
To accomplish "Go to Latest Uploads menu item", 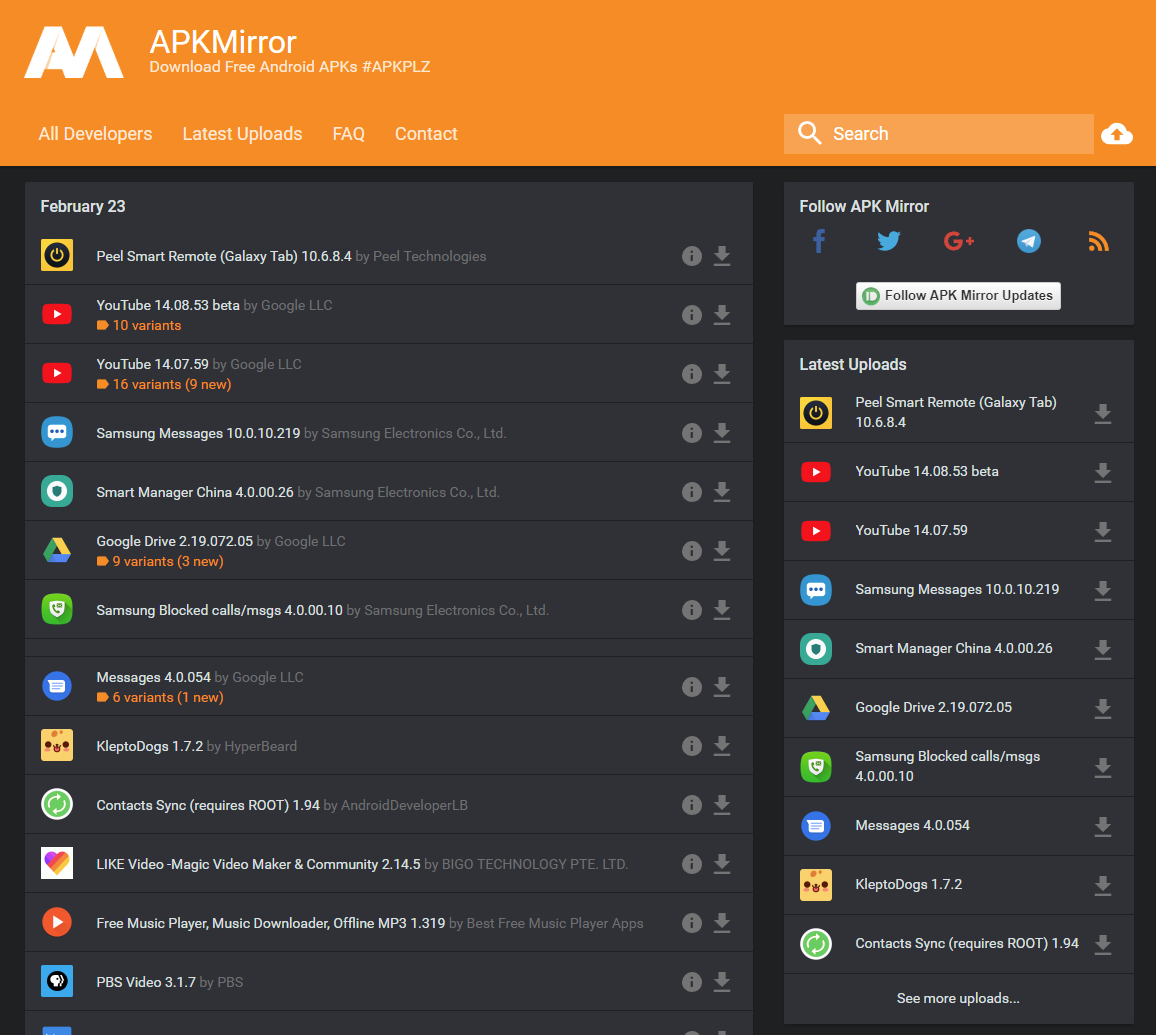I will point(242,134).
